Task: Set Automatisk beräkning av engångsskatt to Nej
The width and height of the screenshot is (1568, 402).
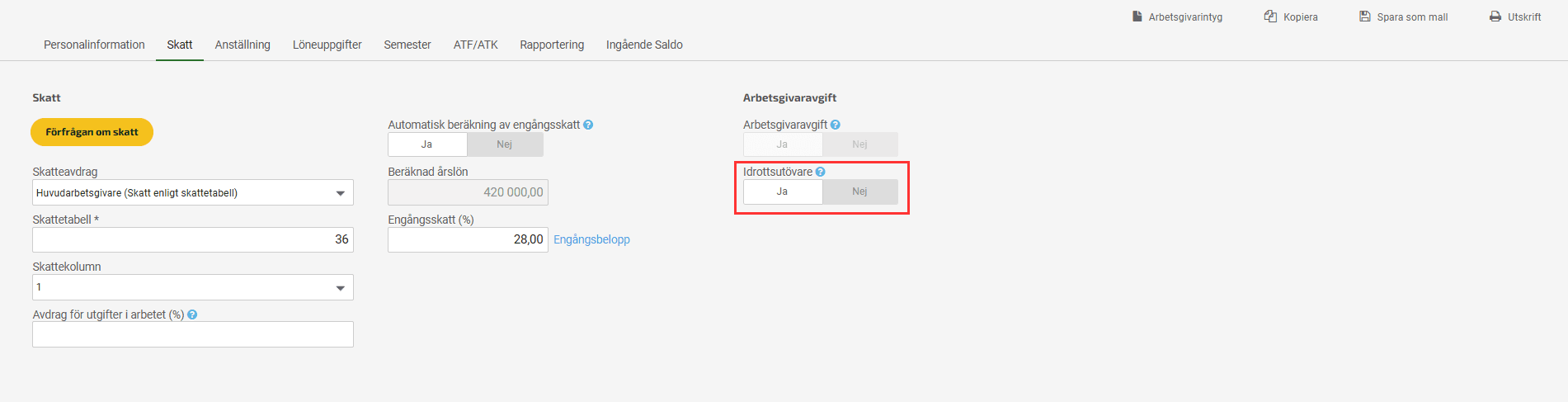Action: 505,144
